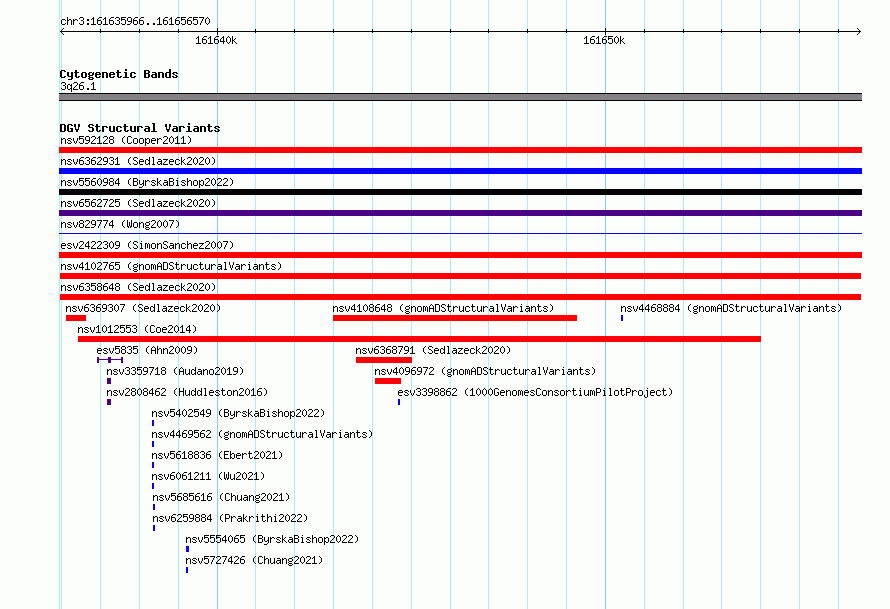Open esv5835 (Ahn2009) label
890x609 pixels.
point(147,350)
